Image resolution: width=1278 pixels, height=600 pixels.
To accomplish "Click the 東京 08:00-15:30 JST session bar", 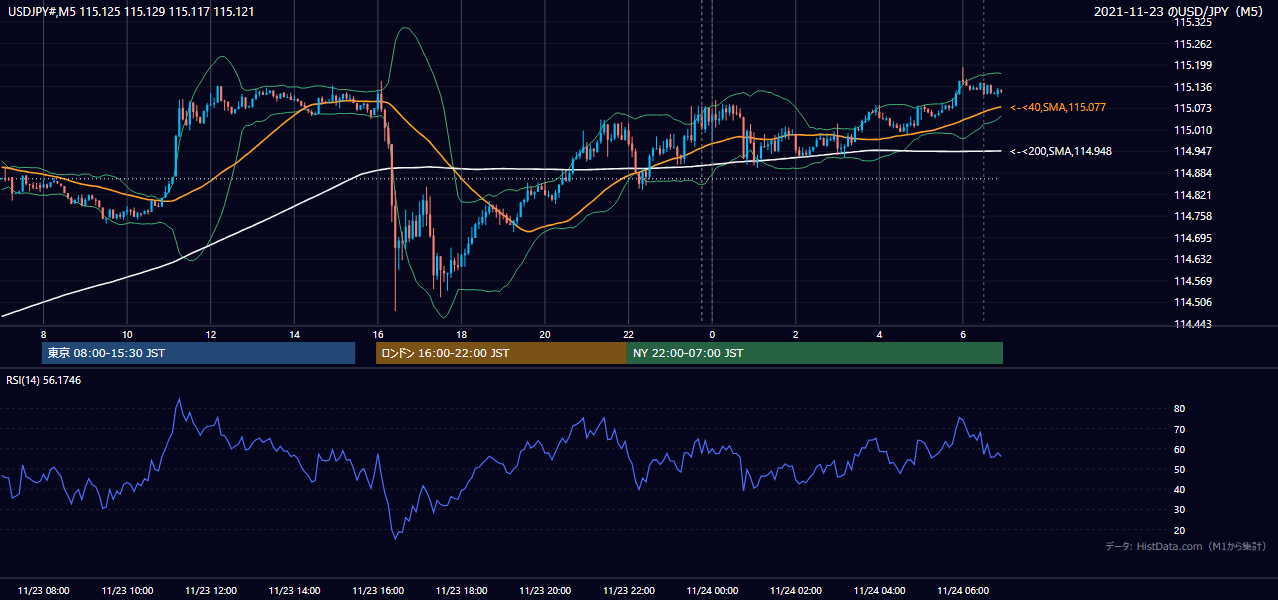I will coord(198,353).
